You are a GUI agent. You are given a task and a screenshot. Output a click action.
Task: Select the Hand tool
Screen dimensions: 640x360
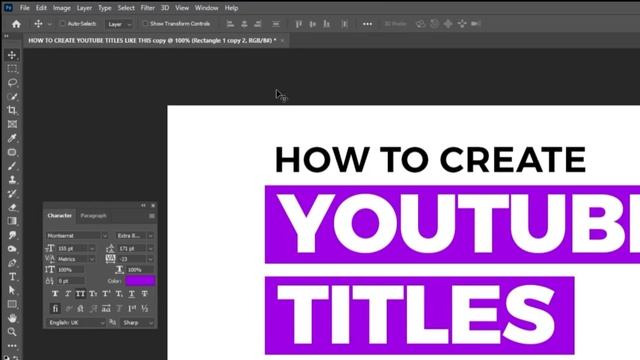tap(12, 318)
